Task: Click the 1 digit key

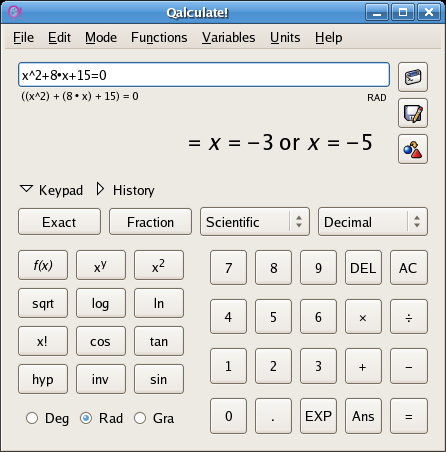Action: [228, 366]
